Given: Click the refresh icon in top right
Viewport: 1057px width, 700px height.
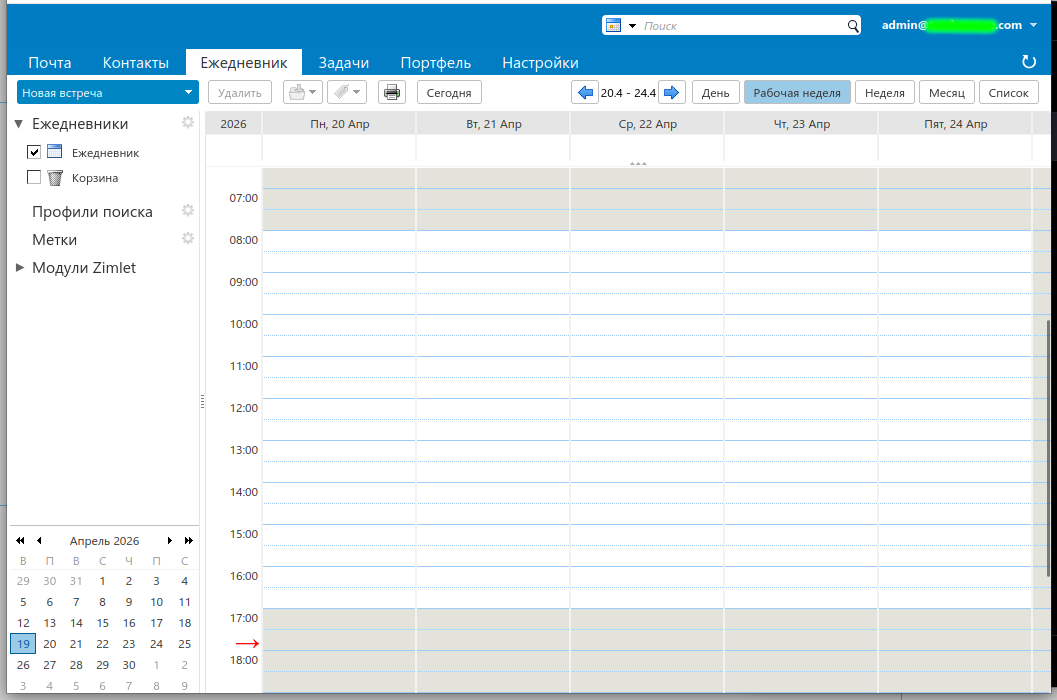Looking at the screenshot, I should pyautogui.click(x=1029, y=62).
